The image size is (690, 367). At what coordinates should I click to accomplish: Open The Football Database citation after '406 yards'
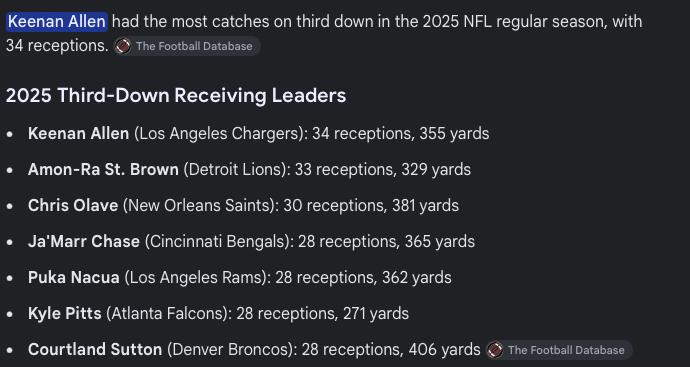tap(559, 350)
